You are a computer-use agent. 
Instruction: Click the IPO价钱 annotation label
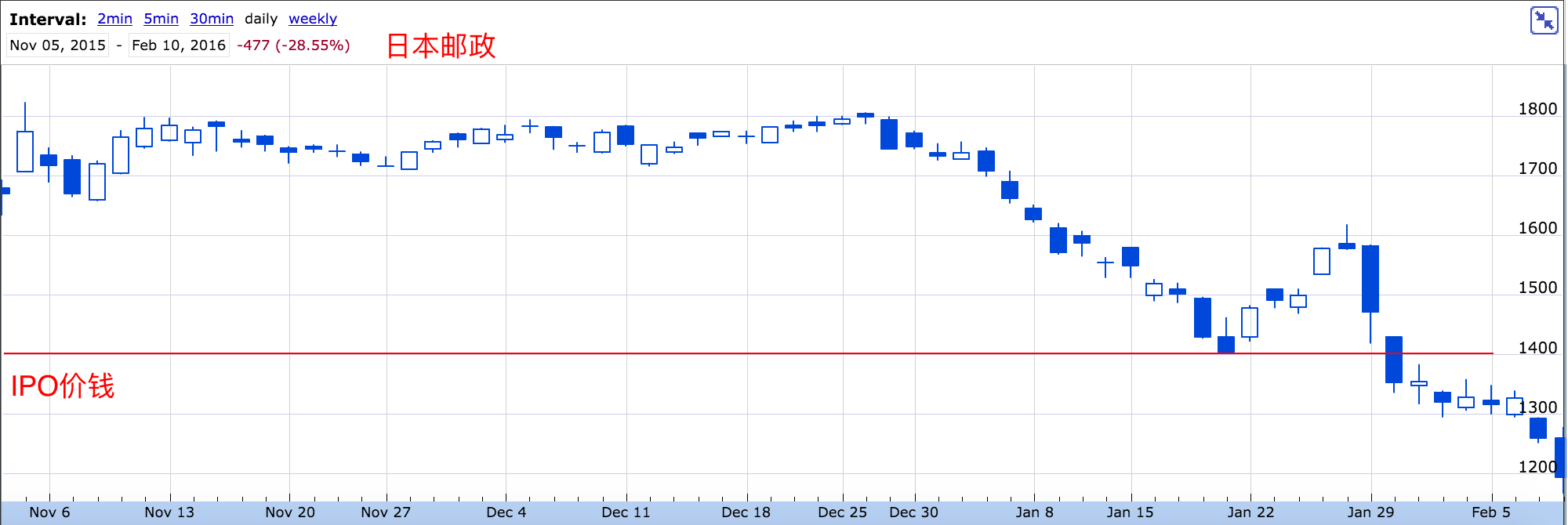[x=63, y=386]
